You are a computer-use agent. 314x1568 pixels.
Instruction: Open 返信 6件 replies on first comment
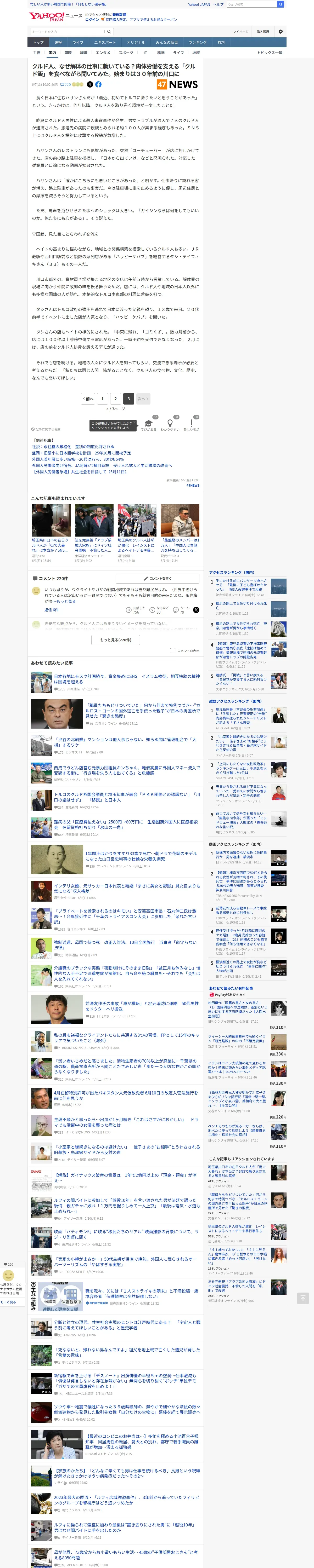[51, 610]
